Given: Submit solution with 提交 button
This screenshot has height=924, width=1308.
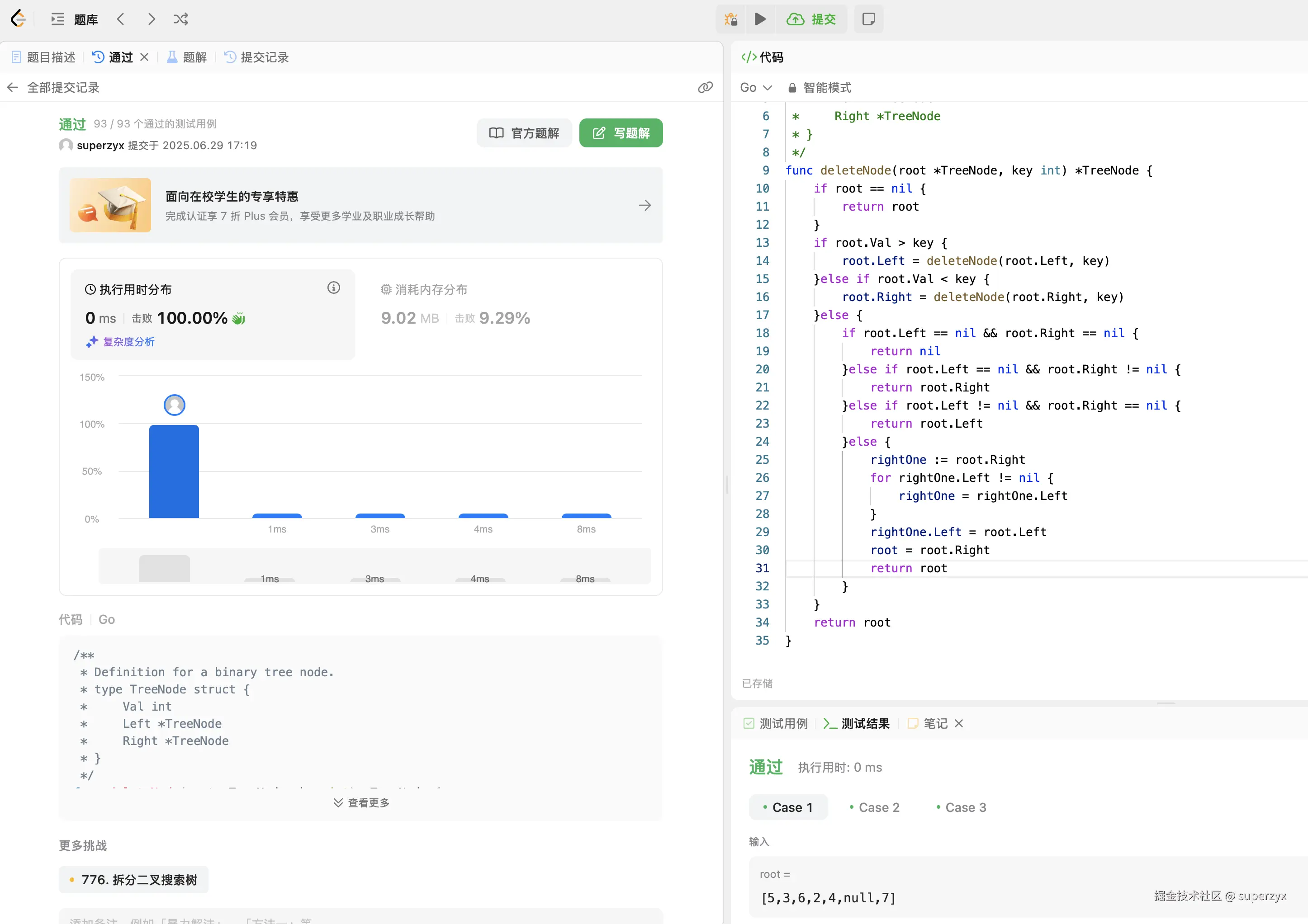Looking at the screenshot, I should (811, 19).
